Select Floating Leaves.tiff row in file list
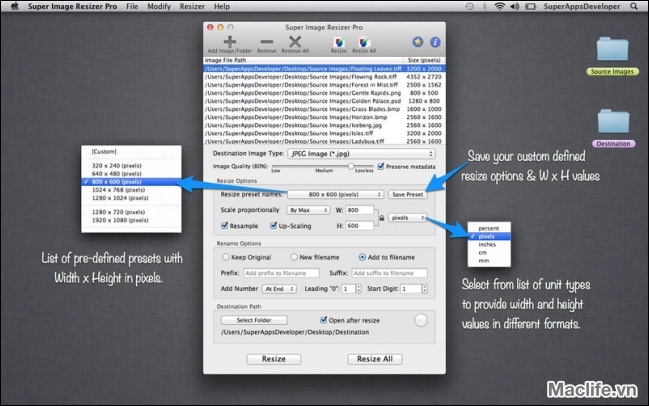This screenshot has height=406, width=649. point(324,69)
